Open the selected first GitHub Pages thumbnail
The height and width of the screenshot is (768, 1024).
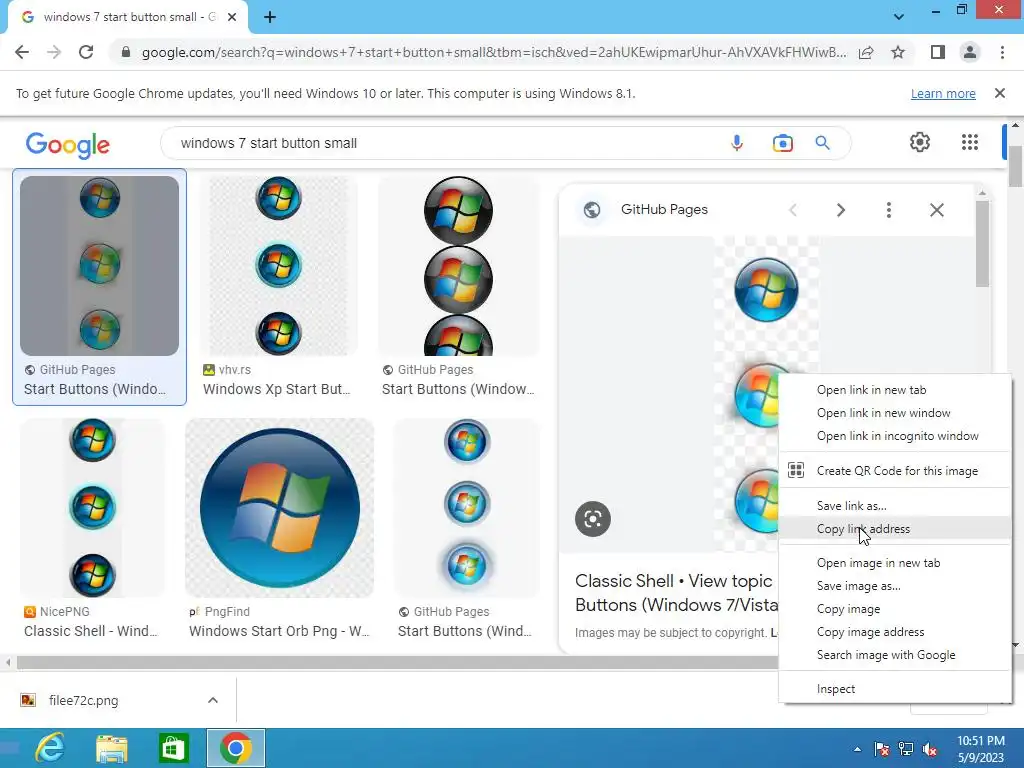tap(99, 266)
